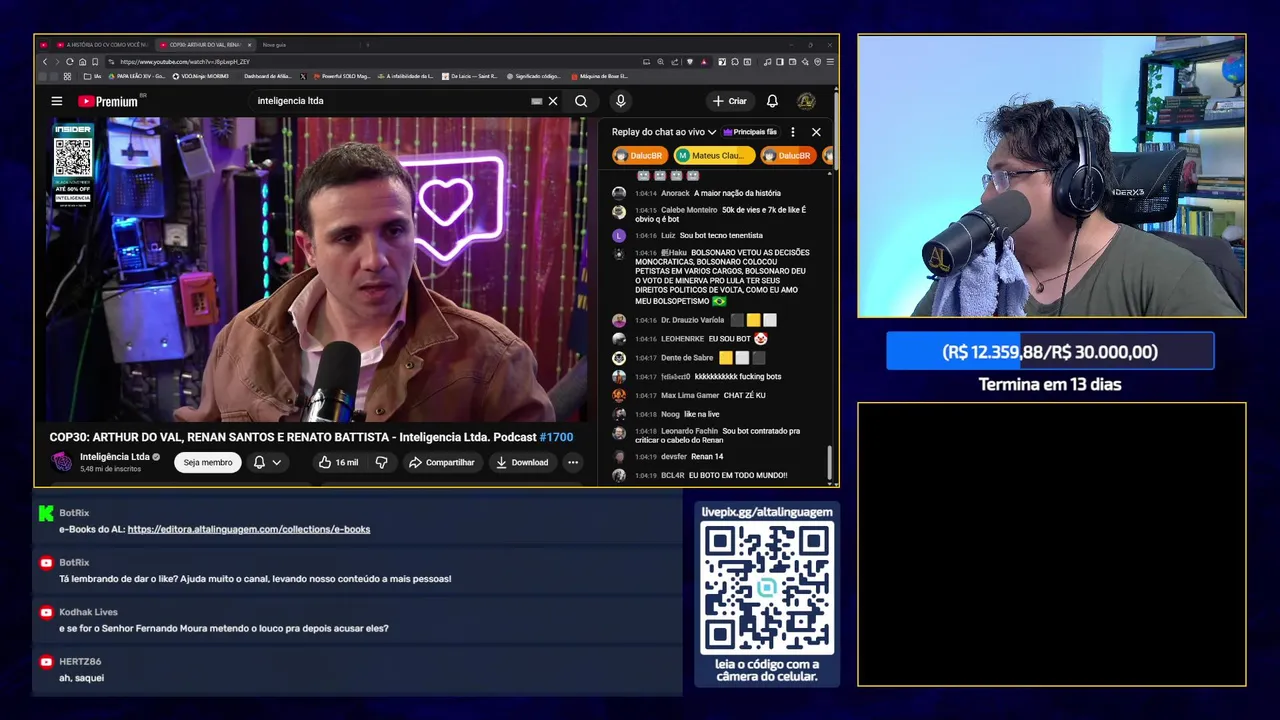The image size is (1280, 720).
Task: Click HERTZ86's YouTube icon in overlay chat
Action: click(x=45, y=661)
